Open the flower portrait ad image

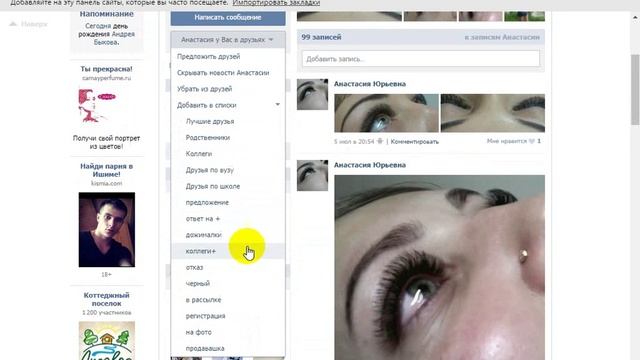(97, 106)
